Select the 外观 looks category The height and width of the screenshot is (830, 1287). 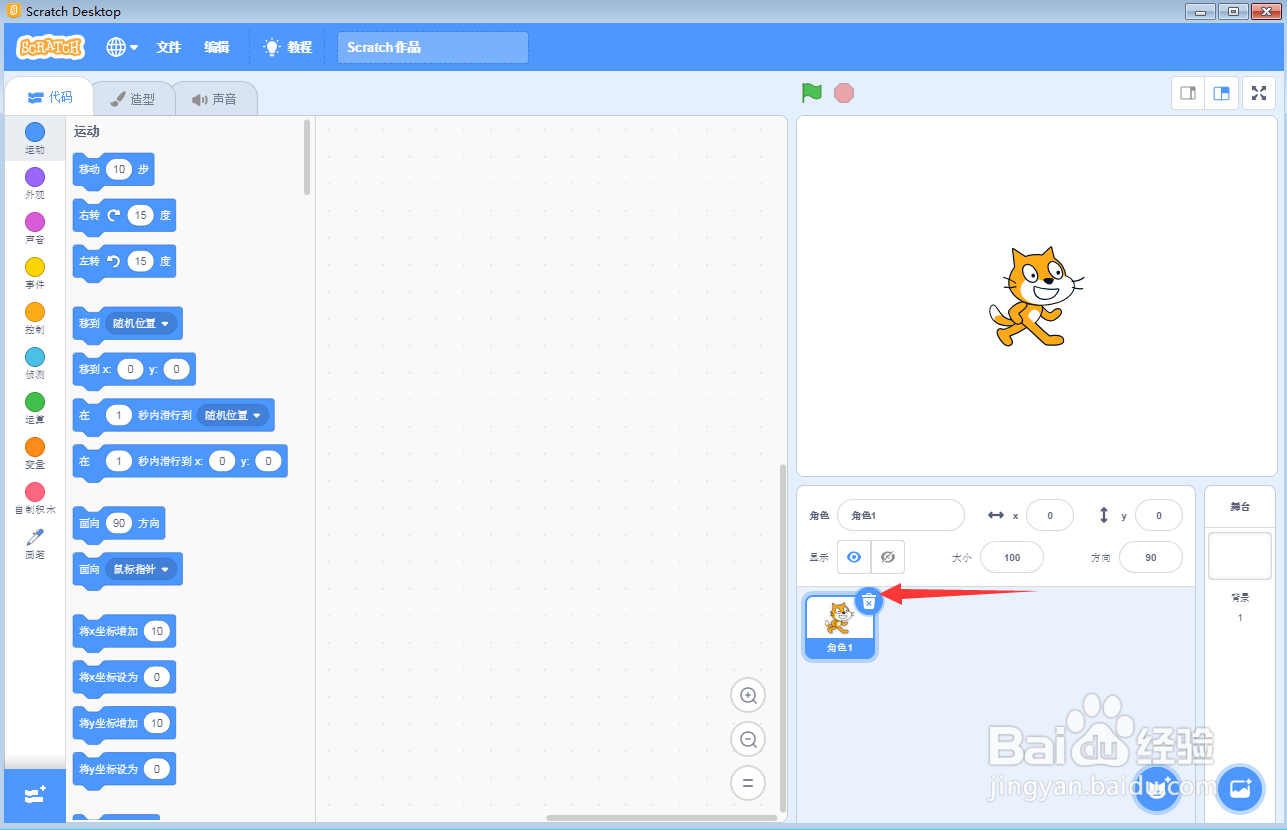[x=35, y=183]
